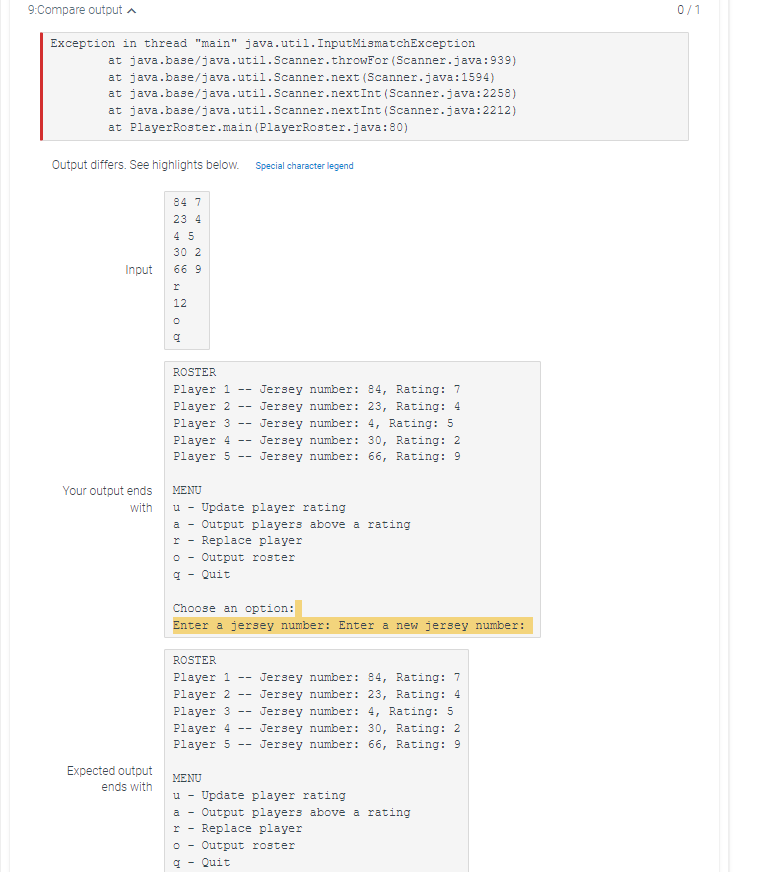Click highlighted 'Enter a jersey number' line

point(352,626)
